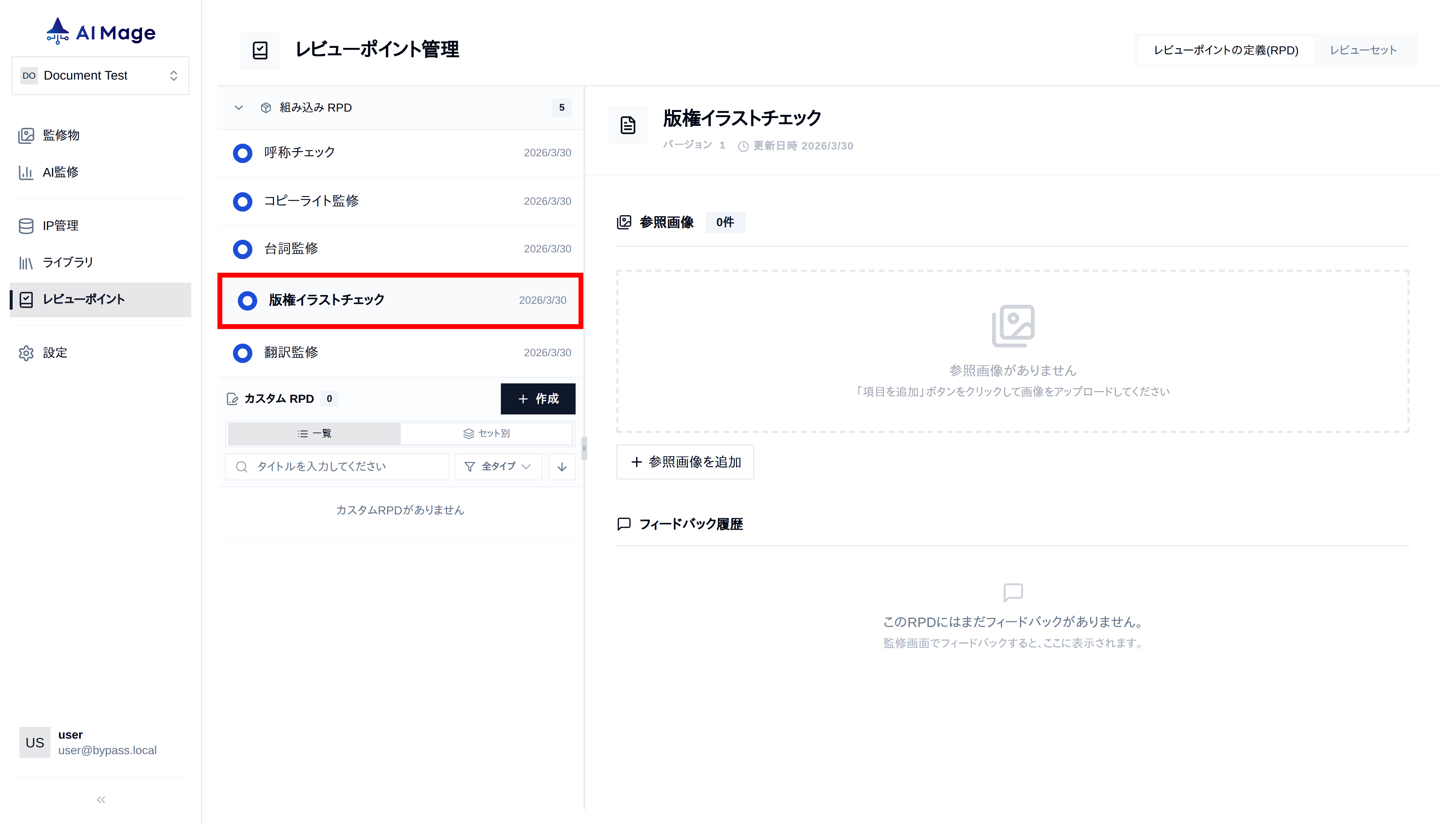Screen dimensions: 1456x825
Task: Collapse the sidebar with double chevron
Action: [x=101, y=799]
